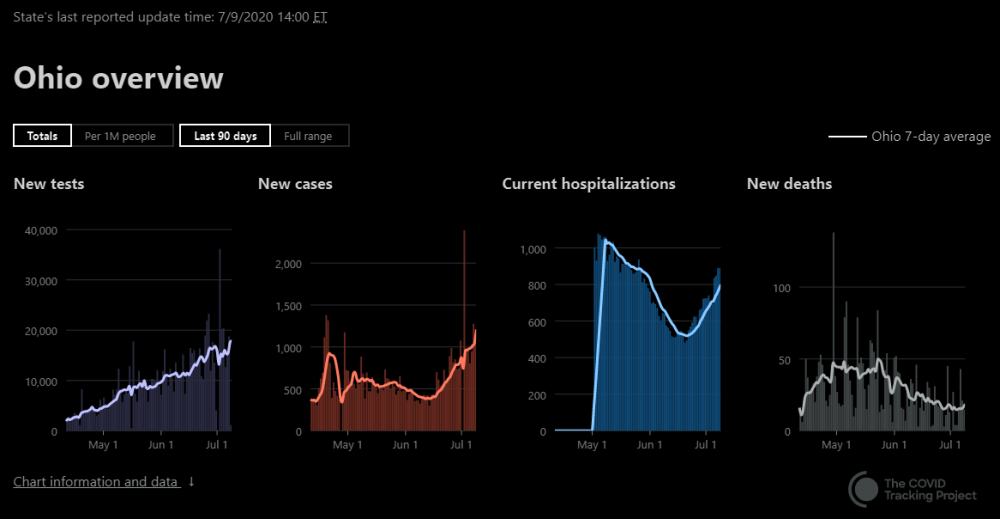Viewport: 1000px width, 519px height.
Task: Select Last 90 days range
Action: (225, 136)
